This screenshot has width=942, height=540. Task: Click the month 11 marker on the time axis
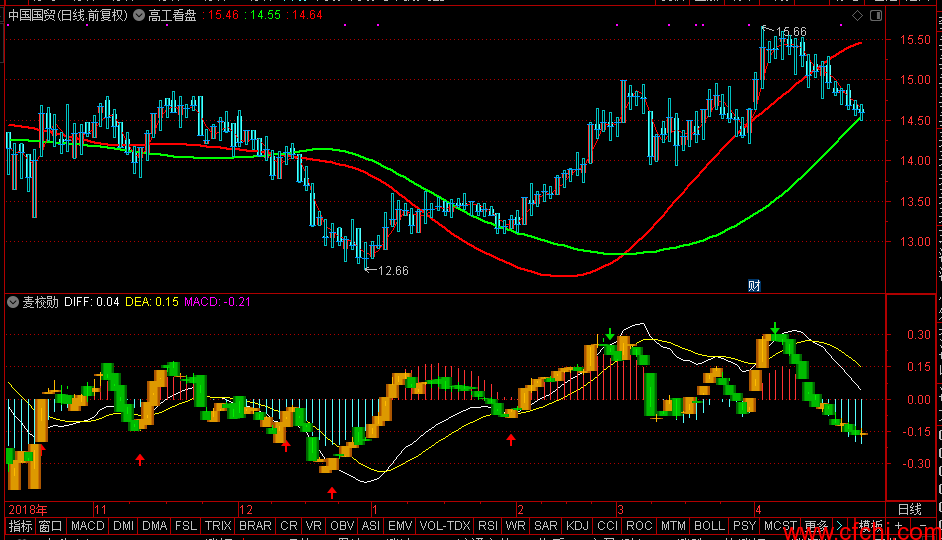click(100, 509)
